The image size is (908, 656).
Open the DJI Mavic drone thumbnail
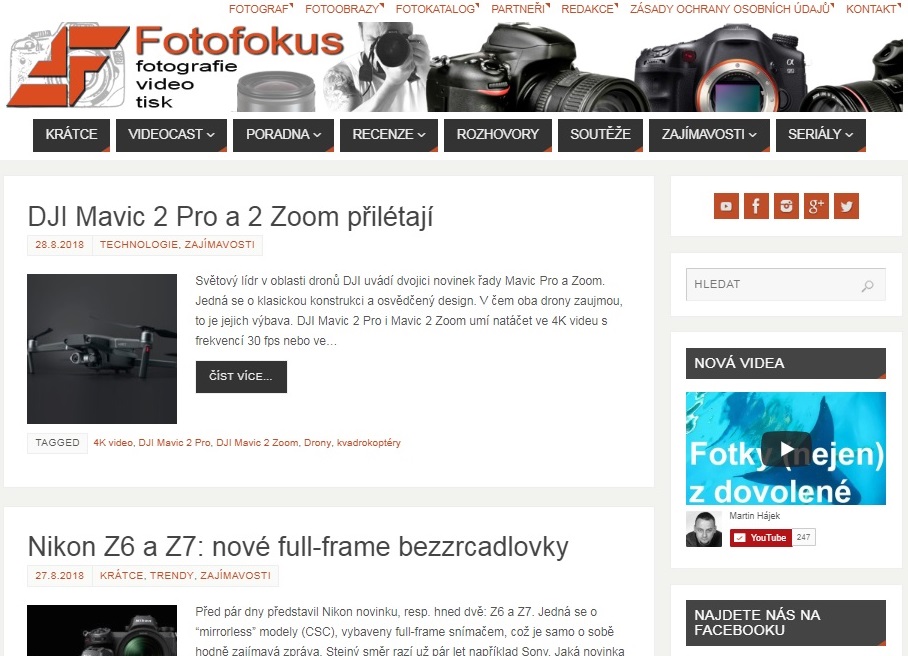tap(102, 349)
